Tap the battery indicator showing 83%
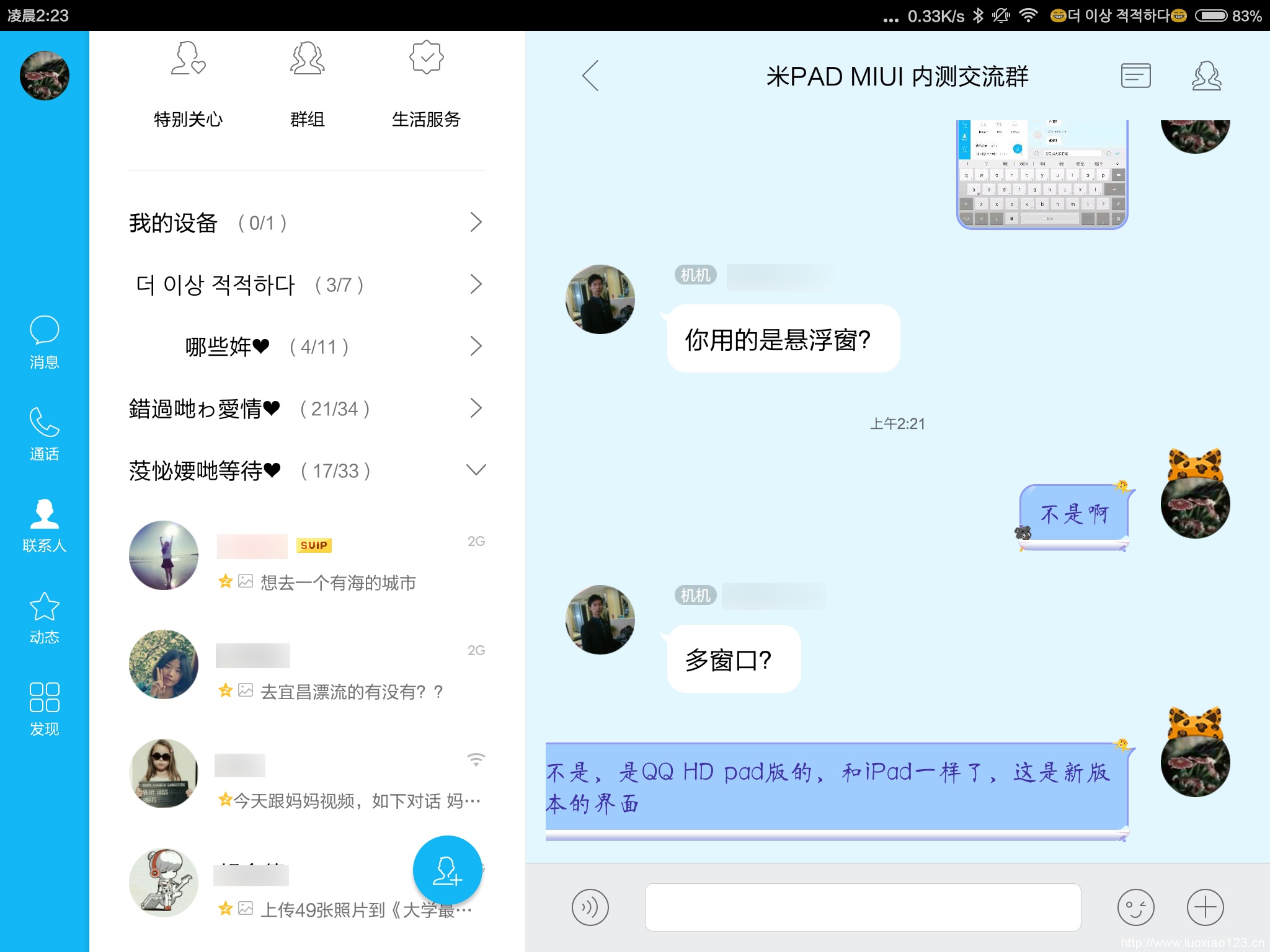The width and height of the screenshot is (1270, 952). 1228,15
